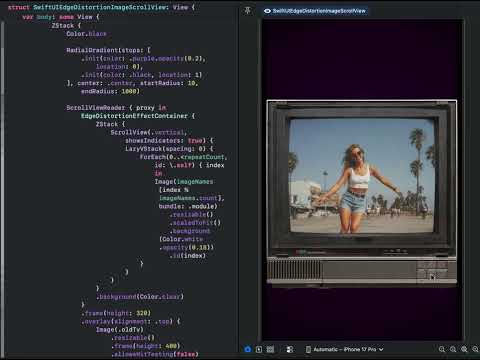Zoom in the preview canvas
Screen dimensions: 480x360
click(x=475, y=349)
